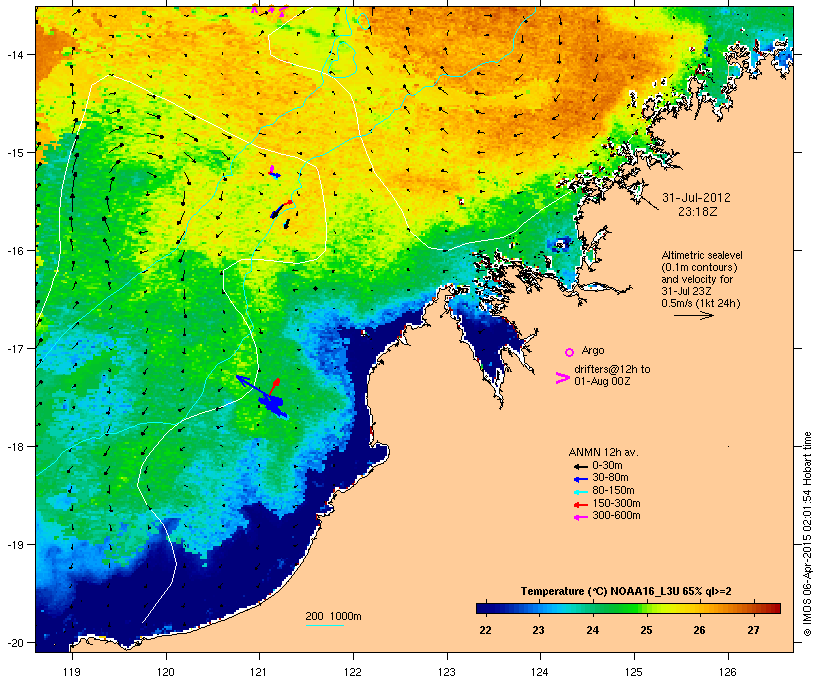The width and height of the screenshot is (820, 680).
Task: Click the 'Argo' legend label
Action: tap(593, 350)
